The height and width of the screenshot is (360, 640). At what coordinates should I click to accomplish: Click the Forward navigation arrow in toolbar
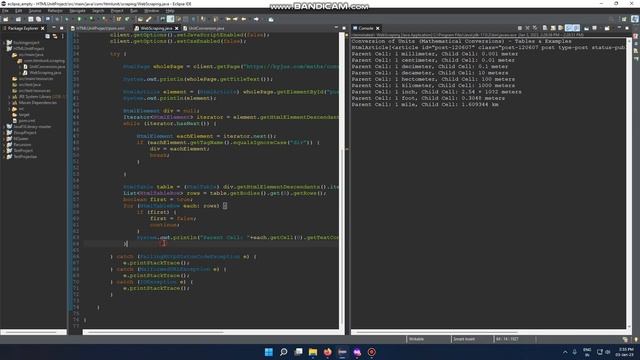256,19
